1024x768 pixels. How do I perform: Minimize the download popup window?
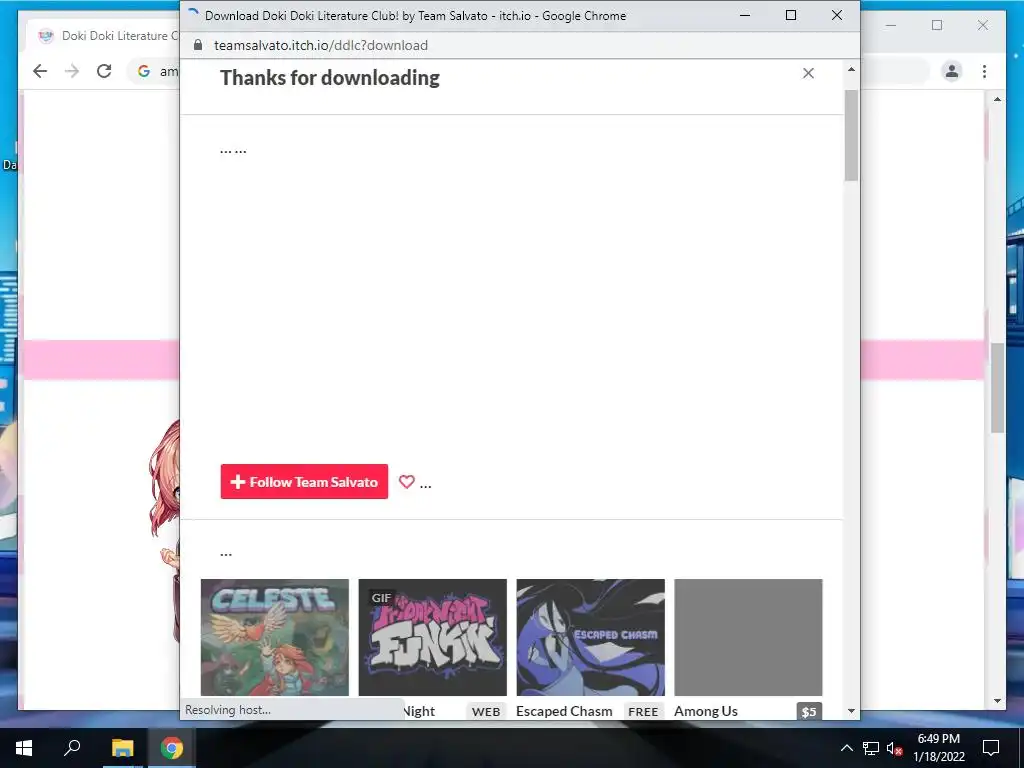(x=744, y=15)
